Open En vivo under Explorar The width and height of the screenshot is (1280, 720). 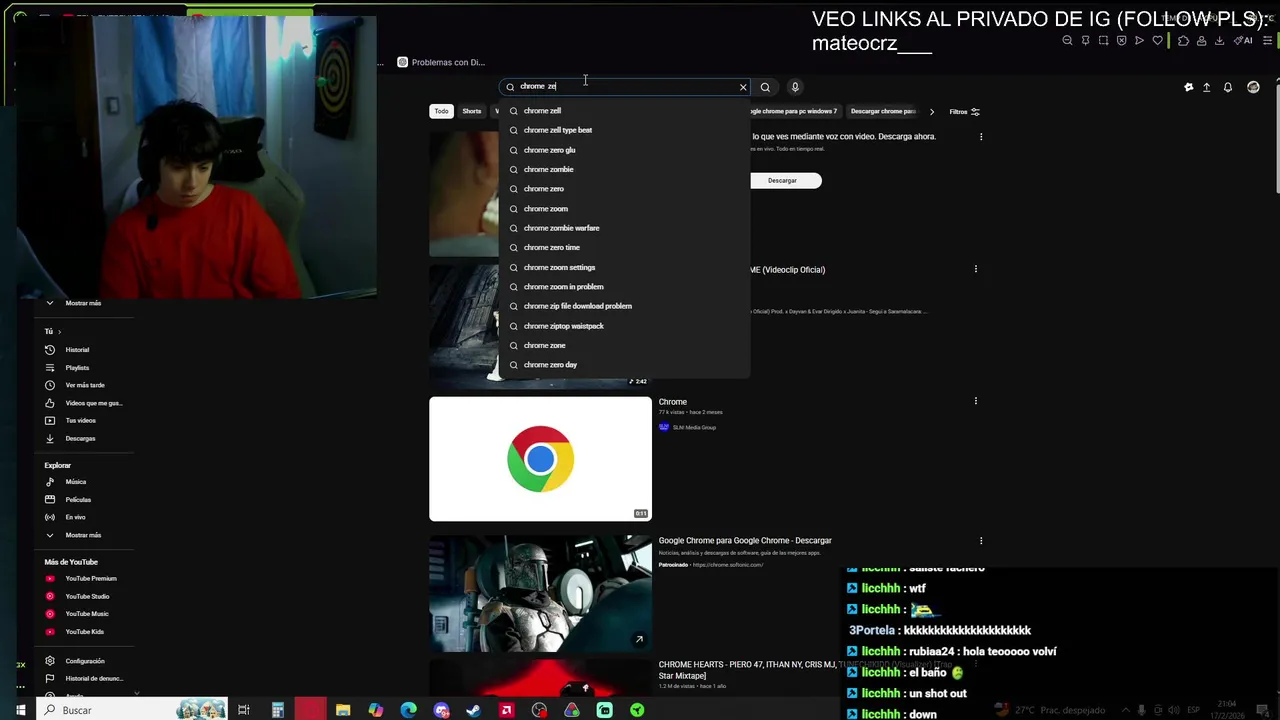(x=75, y=517)
